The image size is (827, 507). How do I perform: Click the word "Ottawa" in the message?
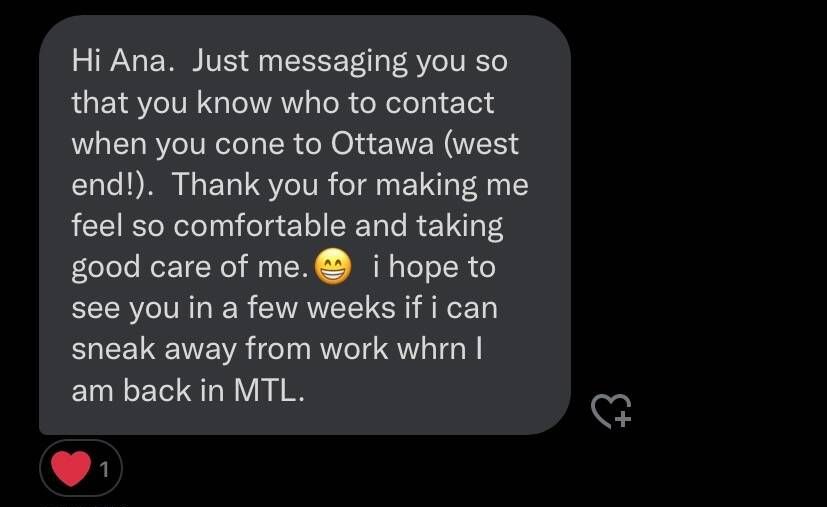(x=382, y=144)
